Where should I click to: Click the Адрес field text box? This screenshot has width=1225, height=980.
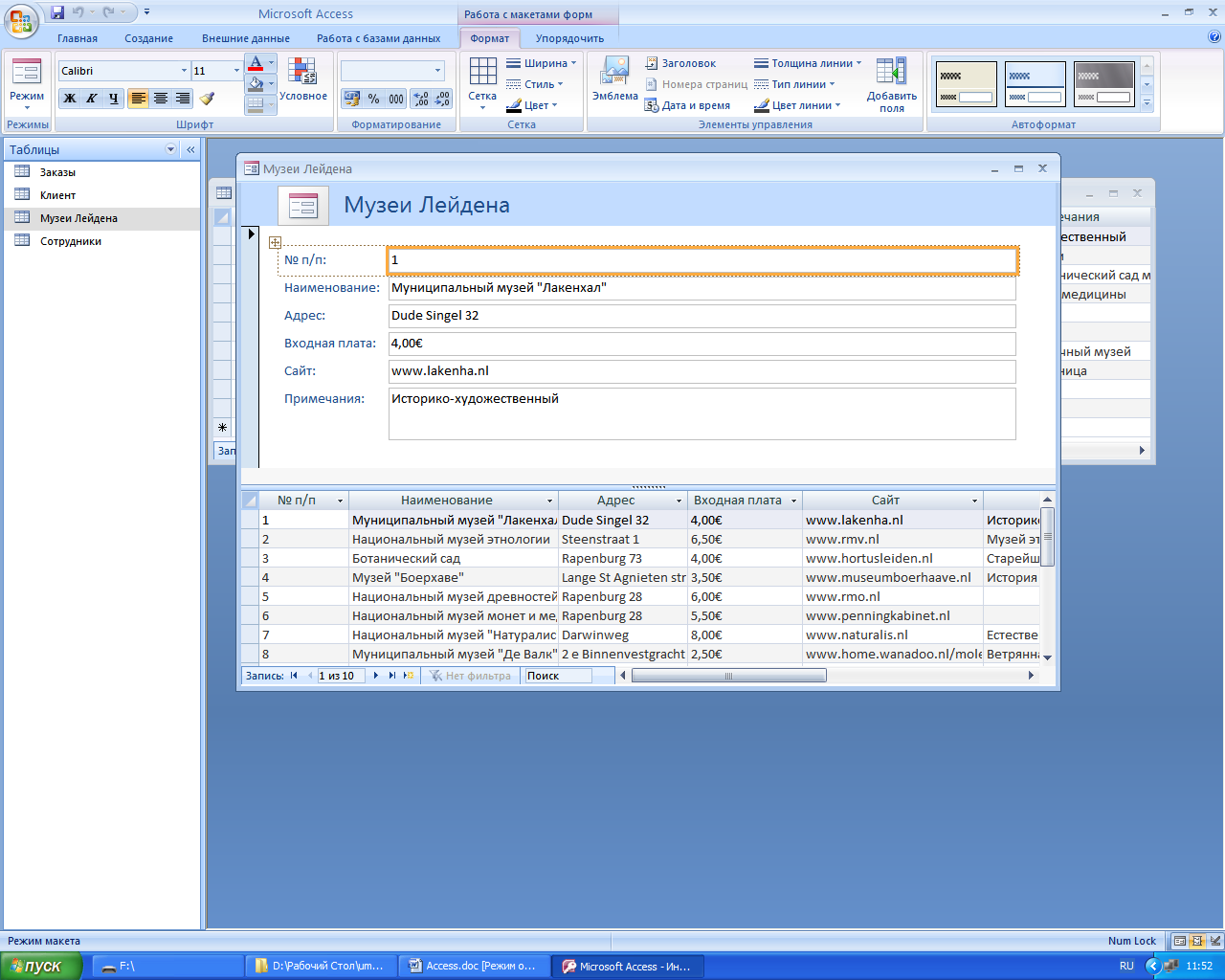(702, 316)
